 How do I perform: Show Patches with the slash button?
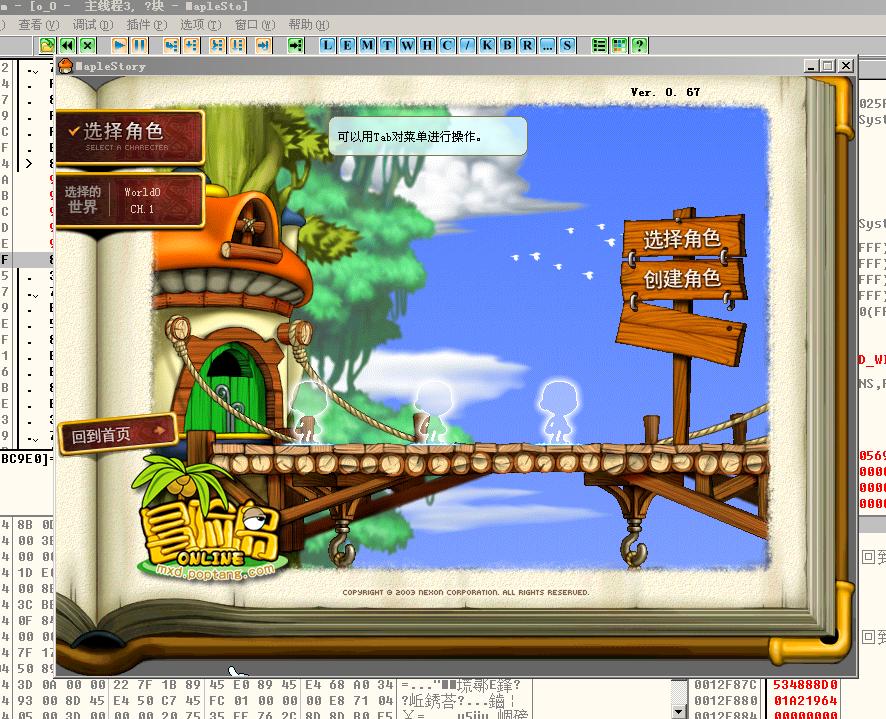pos(467,45)
